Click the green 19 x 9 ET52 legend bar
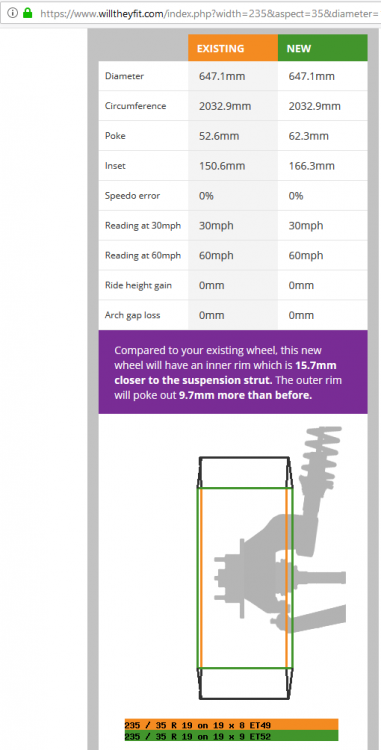The height and width of the screenshot is (750, 381). click(x=231, y=736)
